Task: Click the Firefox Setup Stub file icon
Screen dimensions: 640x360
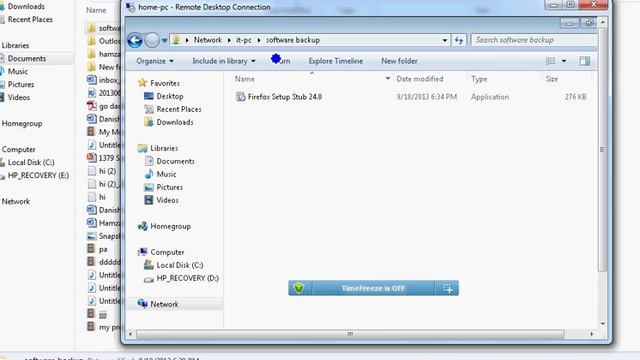Action: (x=240, y=97)
